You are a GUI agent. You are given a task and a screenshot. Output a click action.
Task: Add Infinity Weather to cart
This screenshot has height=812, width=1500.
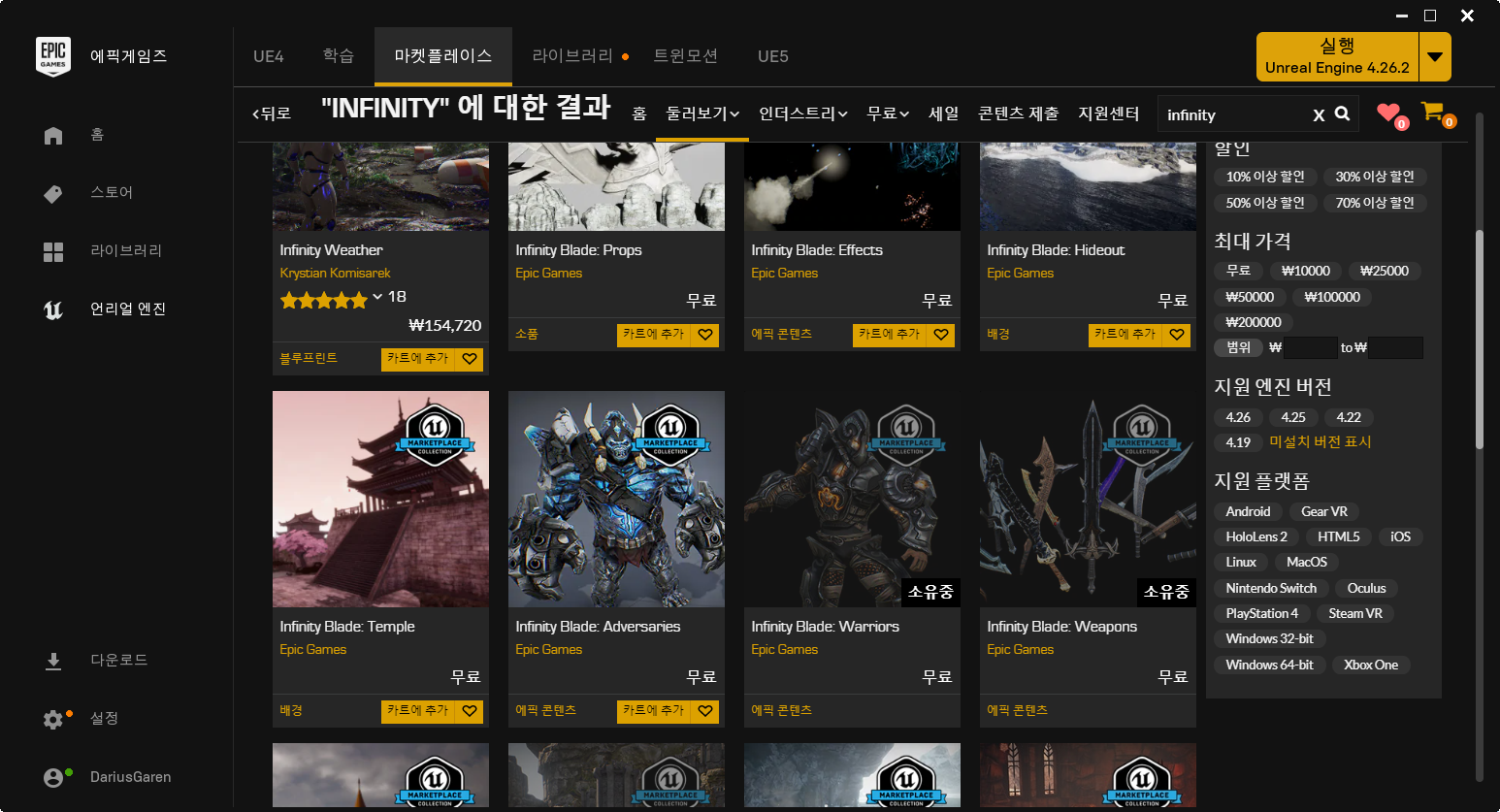tap(418, 359)
